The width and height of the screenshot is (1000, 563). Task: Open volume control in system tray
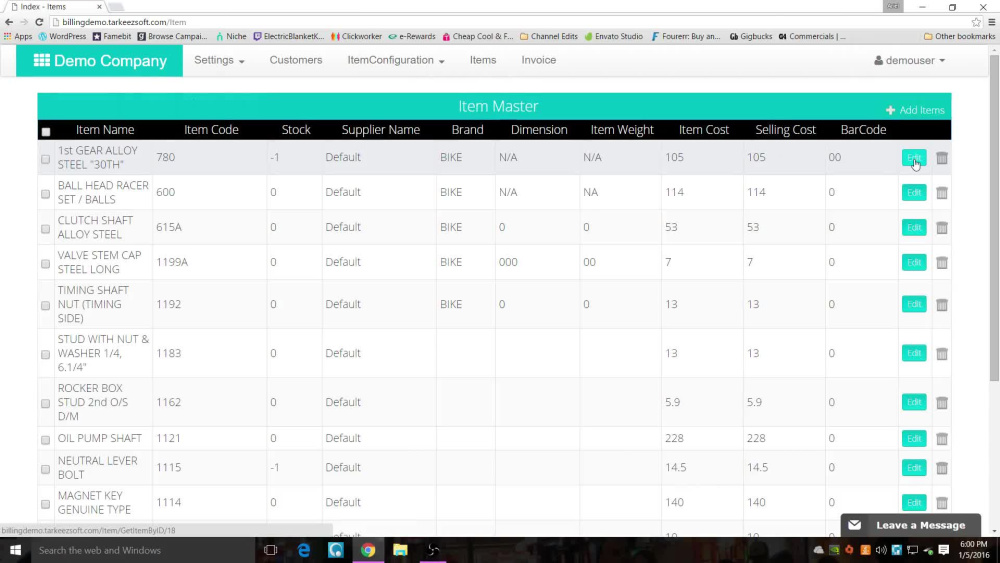pos(881,550)
